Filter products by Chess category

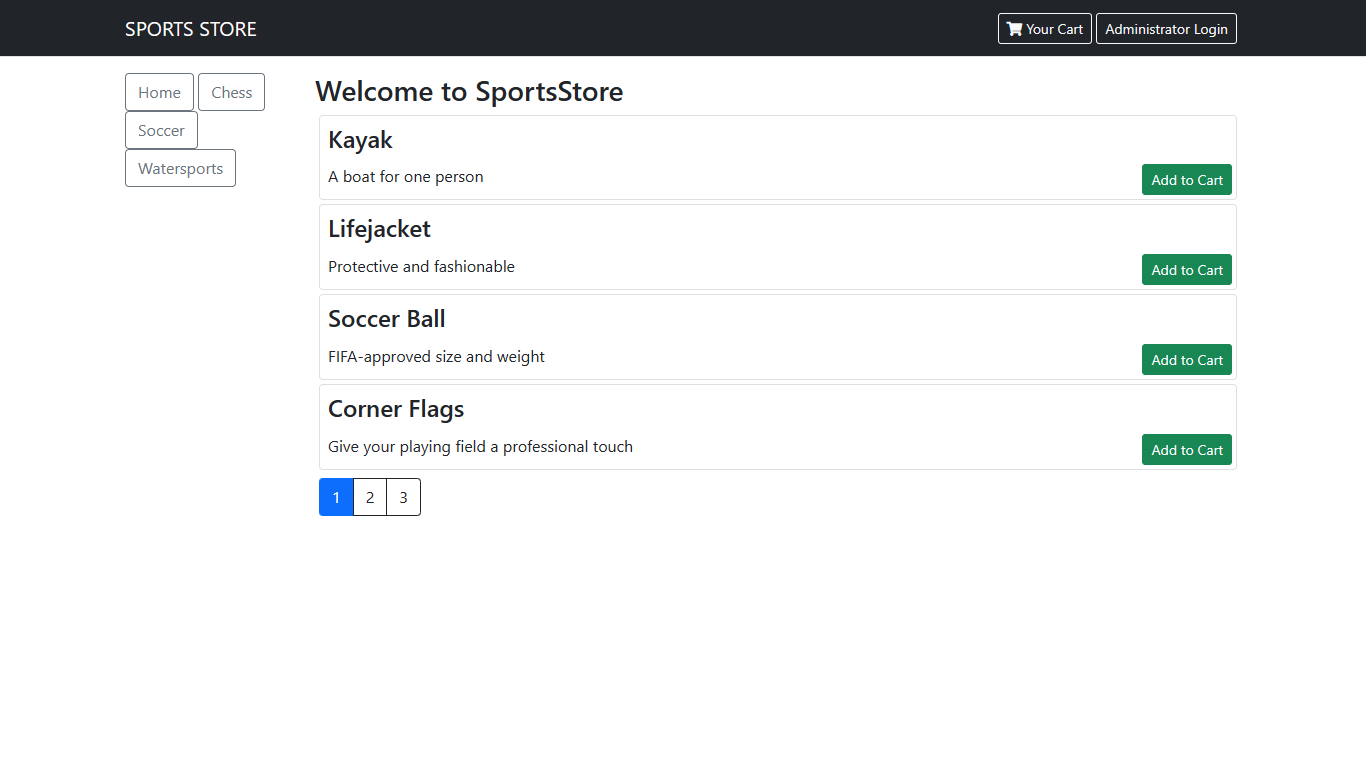coord(231,92)
